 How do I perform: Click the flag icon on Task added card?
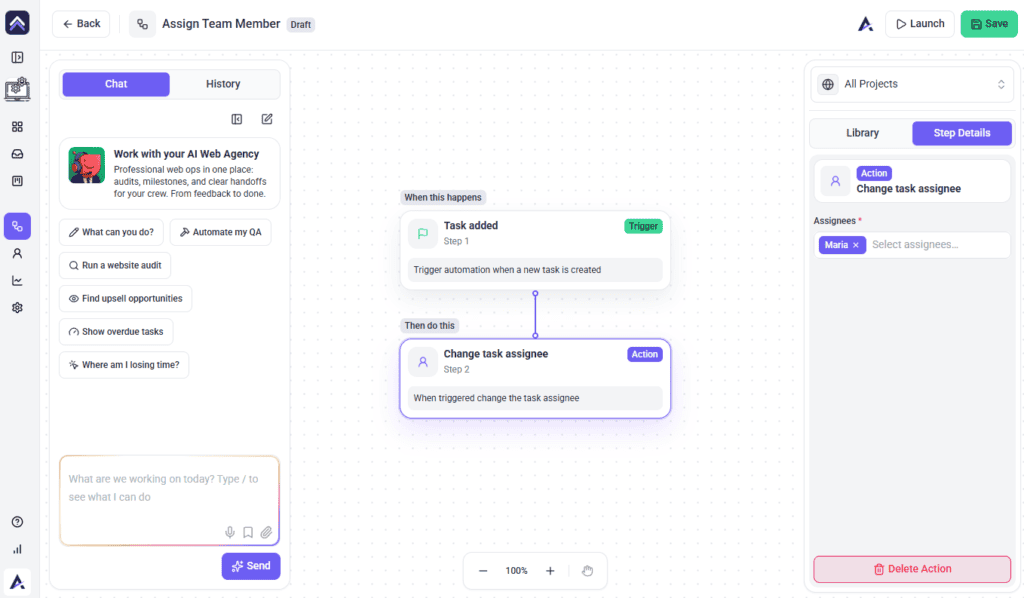423,233
